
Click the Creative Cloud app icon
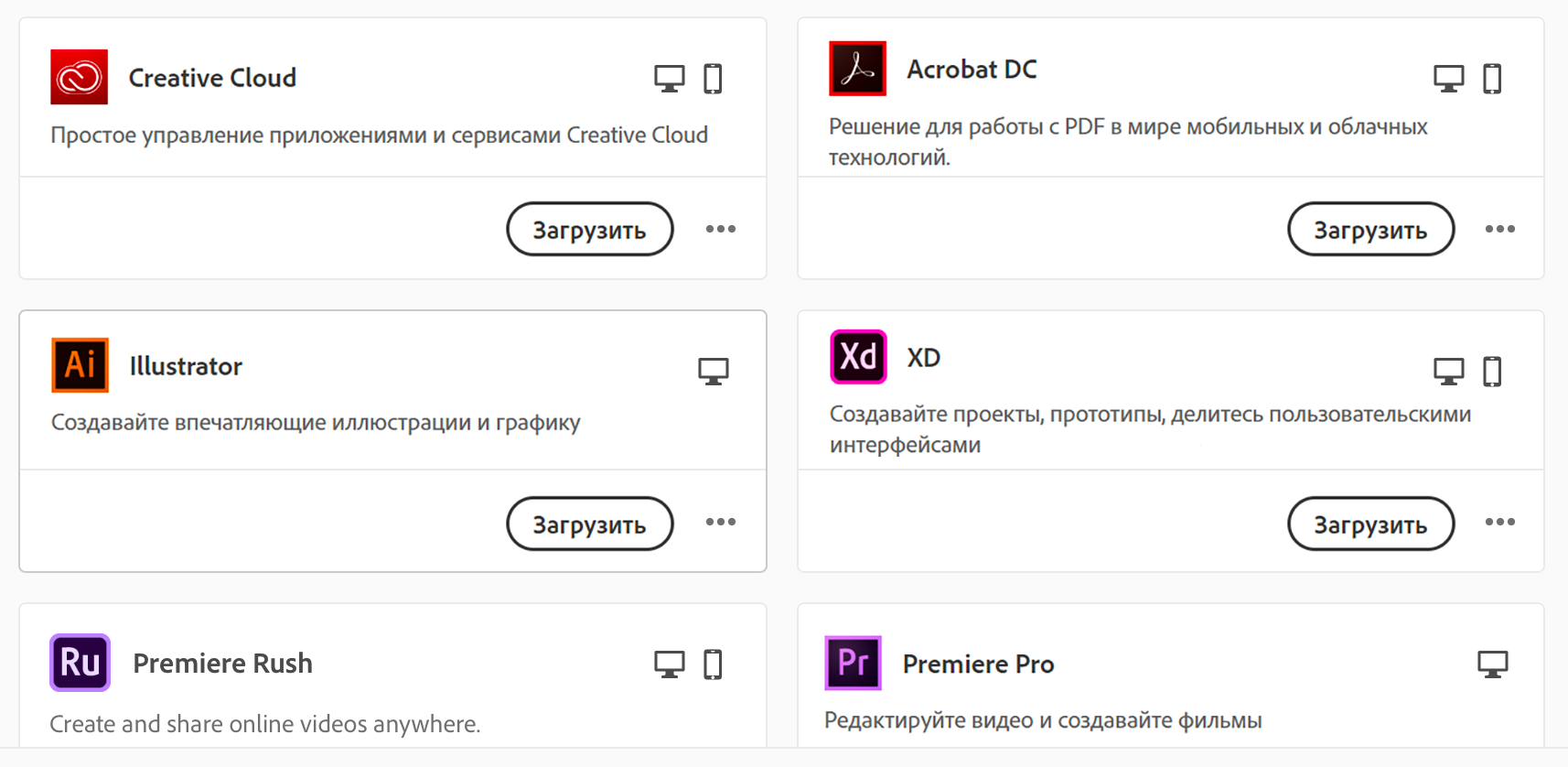point(80,78)
